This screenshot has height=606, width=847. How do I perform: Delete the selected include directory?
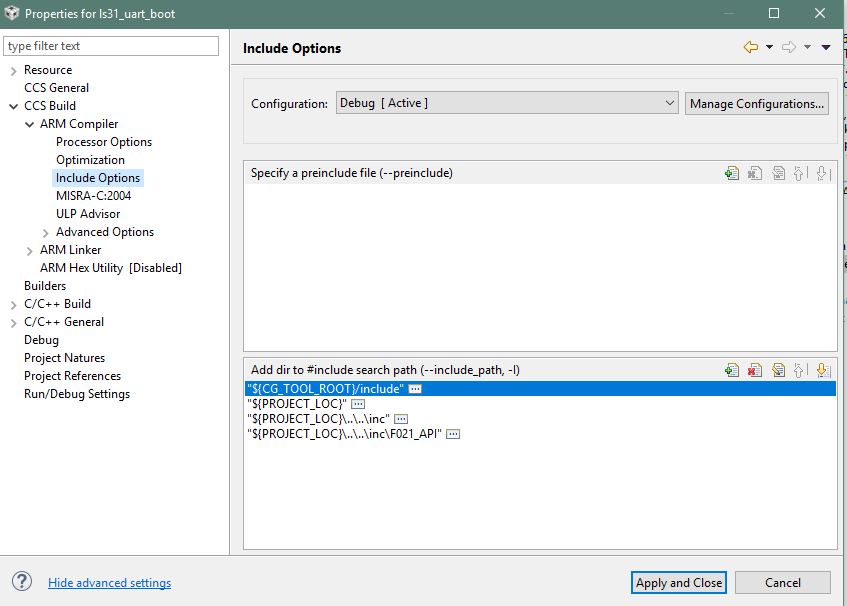coord(756,369)
